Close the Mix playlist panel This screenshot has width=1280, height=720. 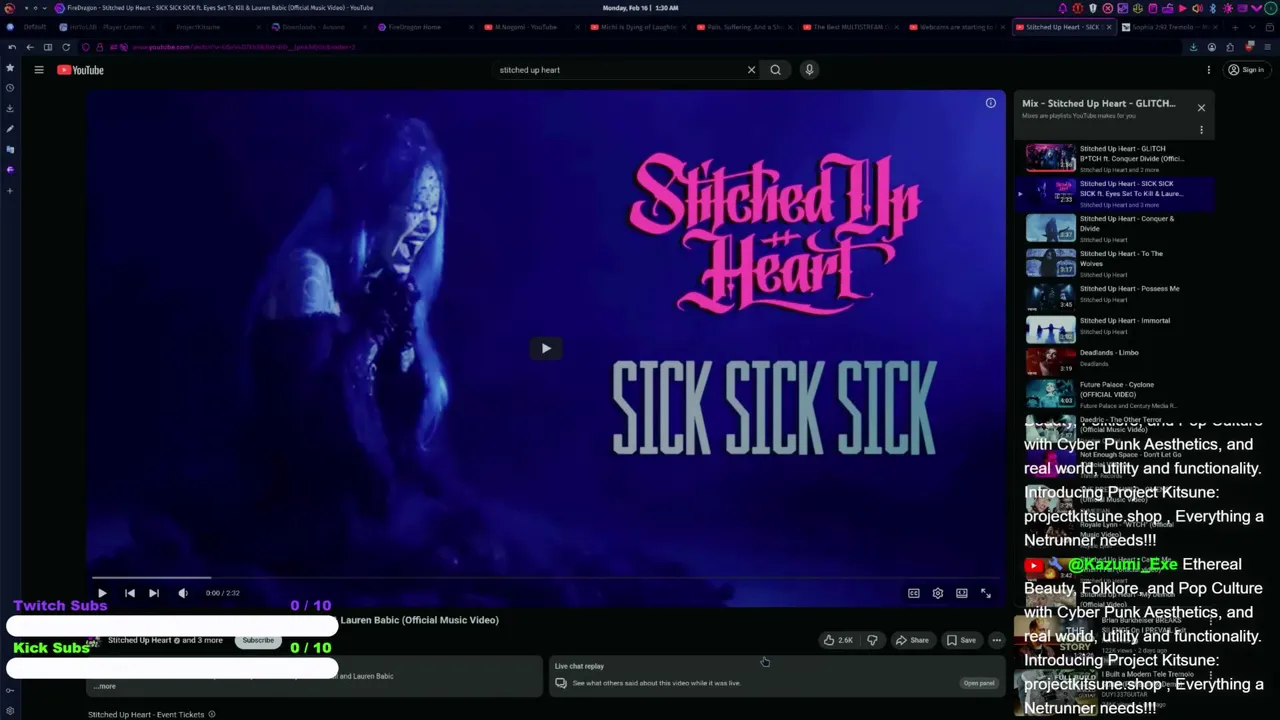click(x=1201, y=107)
